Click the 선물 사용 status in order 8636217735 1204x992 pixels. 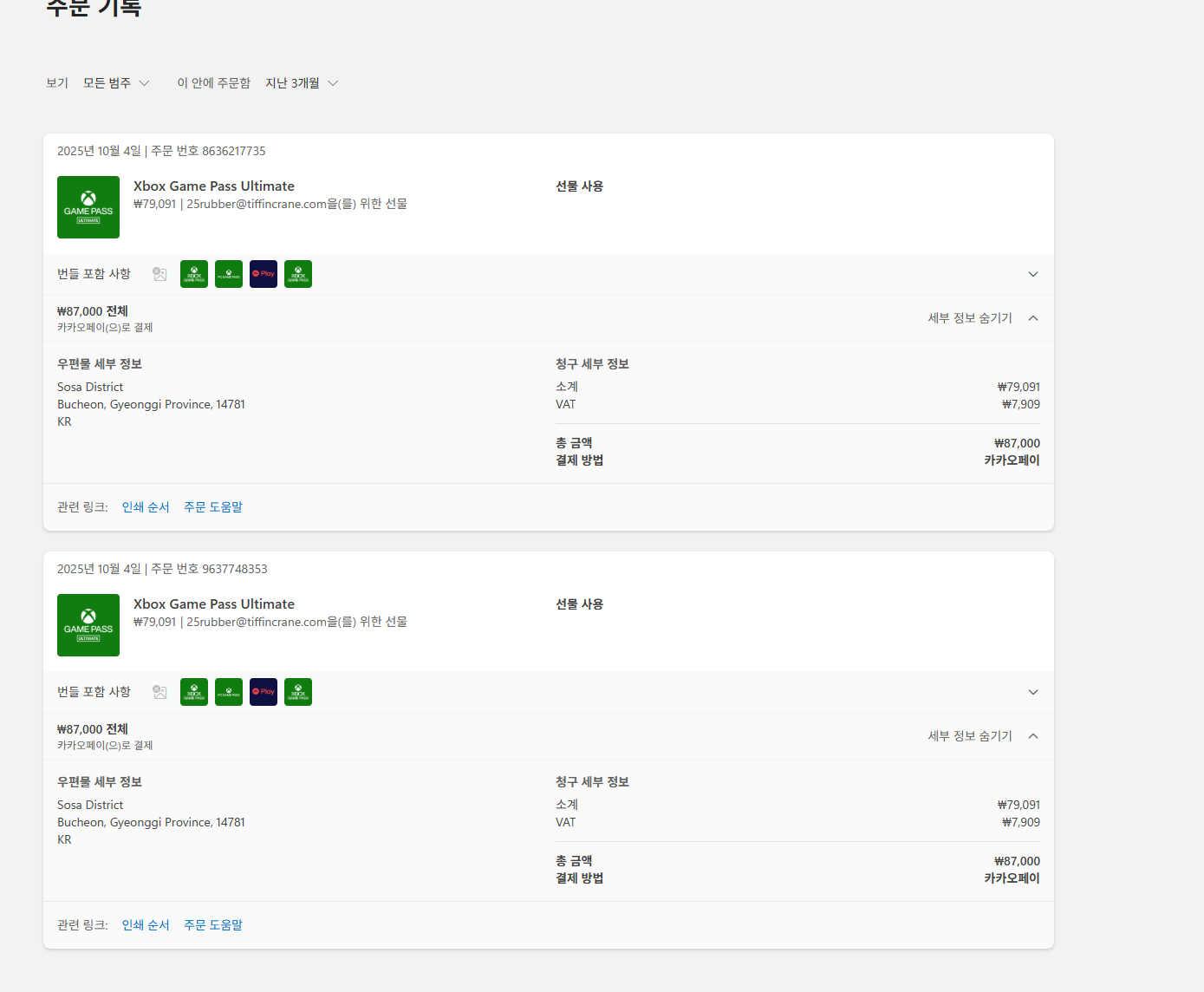click(x=580, y=186)
